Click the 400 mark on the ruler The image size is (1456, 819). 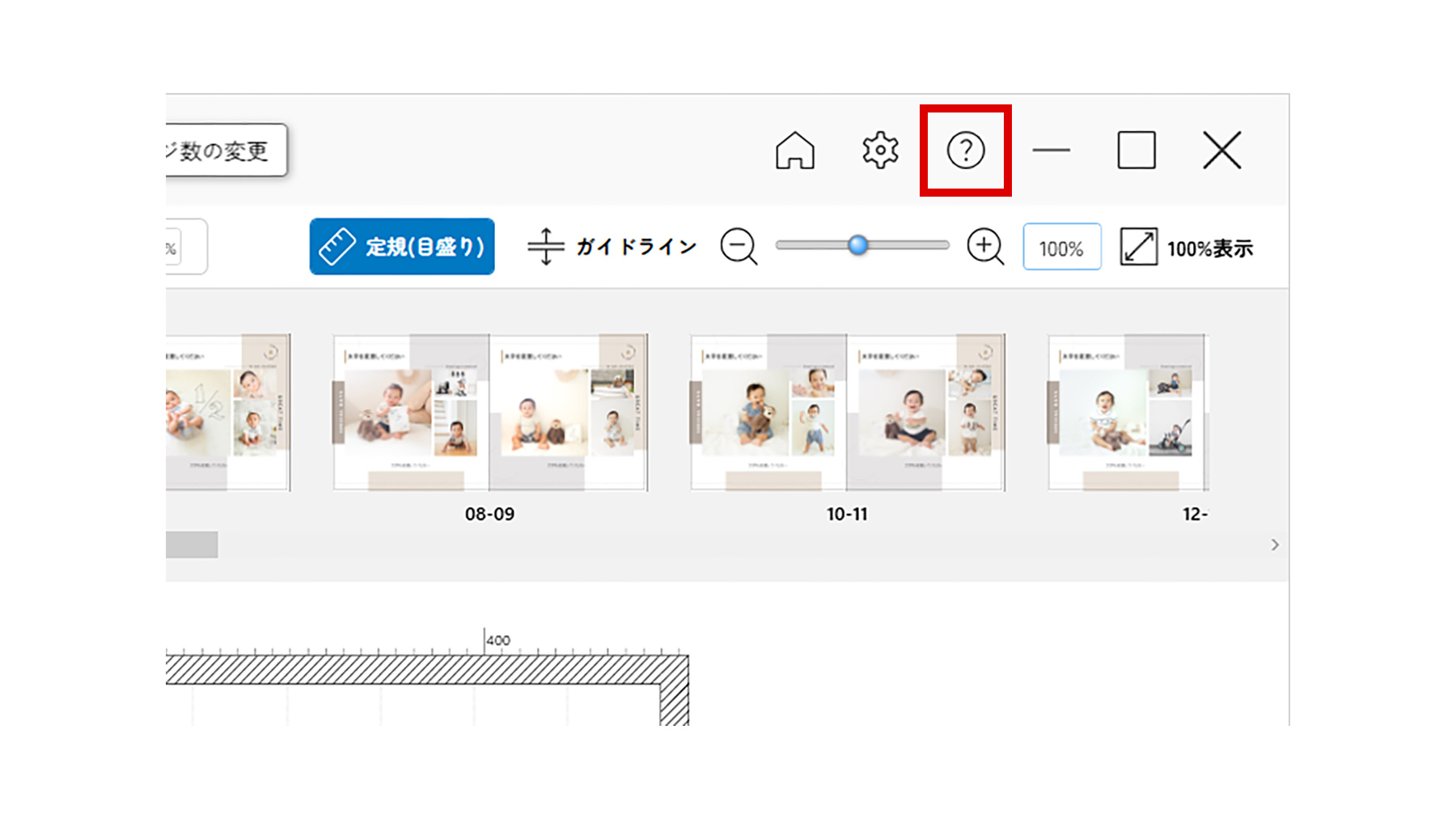(x=497, y=640)
